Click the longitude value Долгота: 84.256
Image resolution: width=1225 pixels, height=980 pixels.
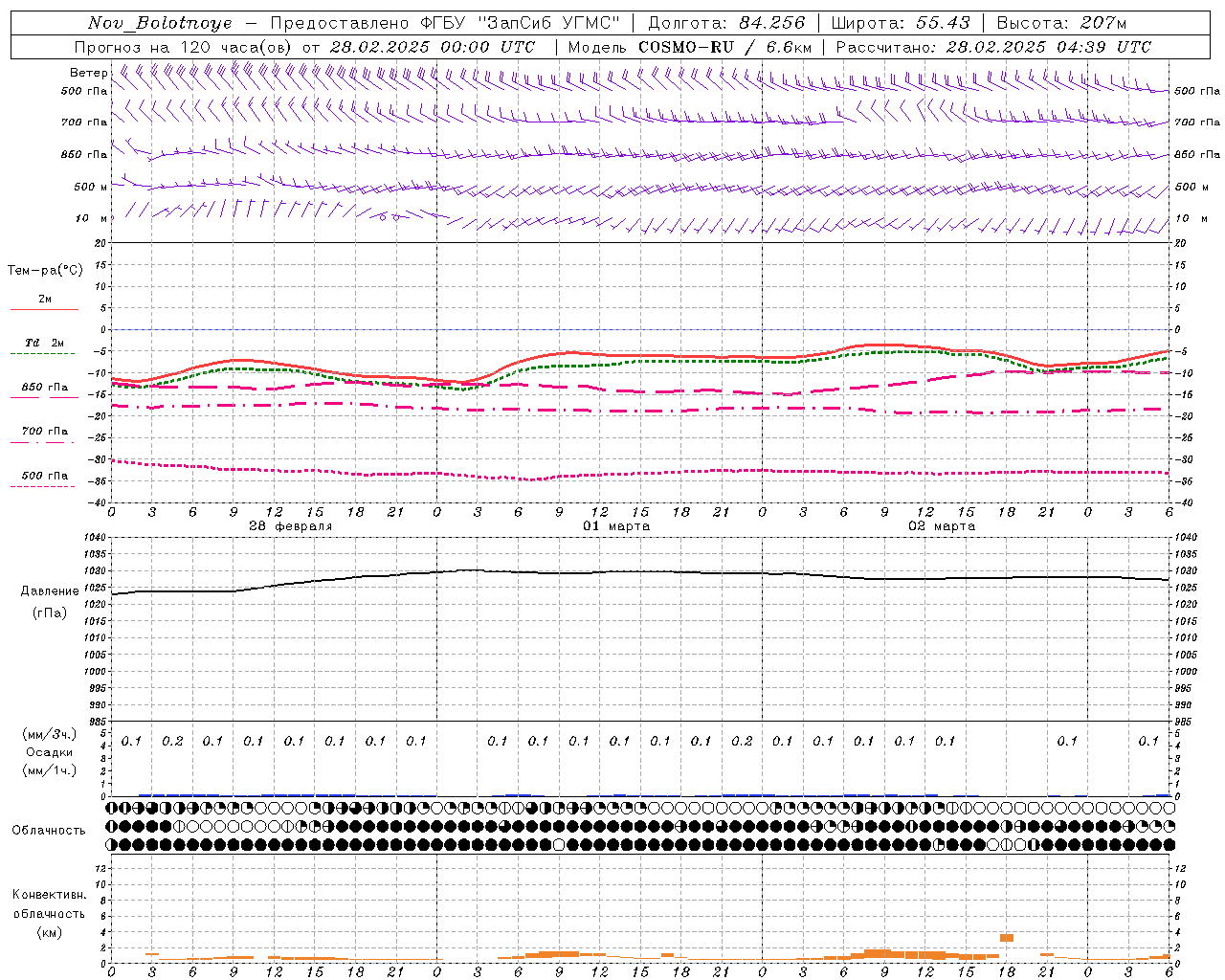(726, 23)
